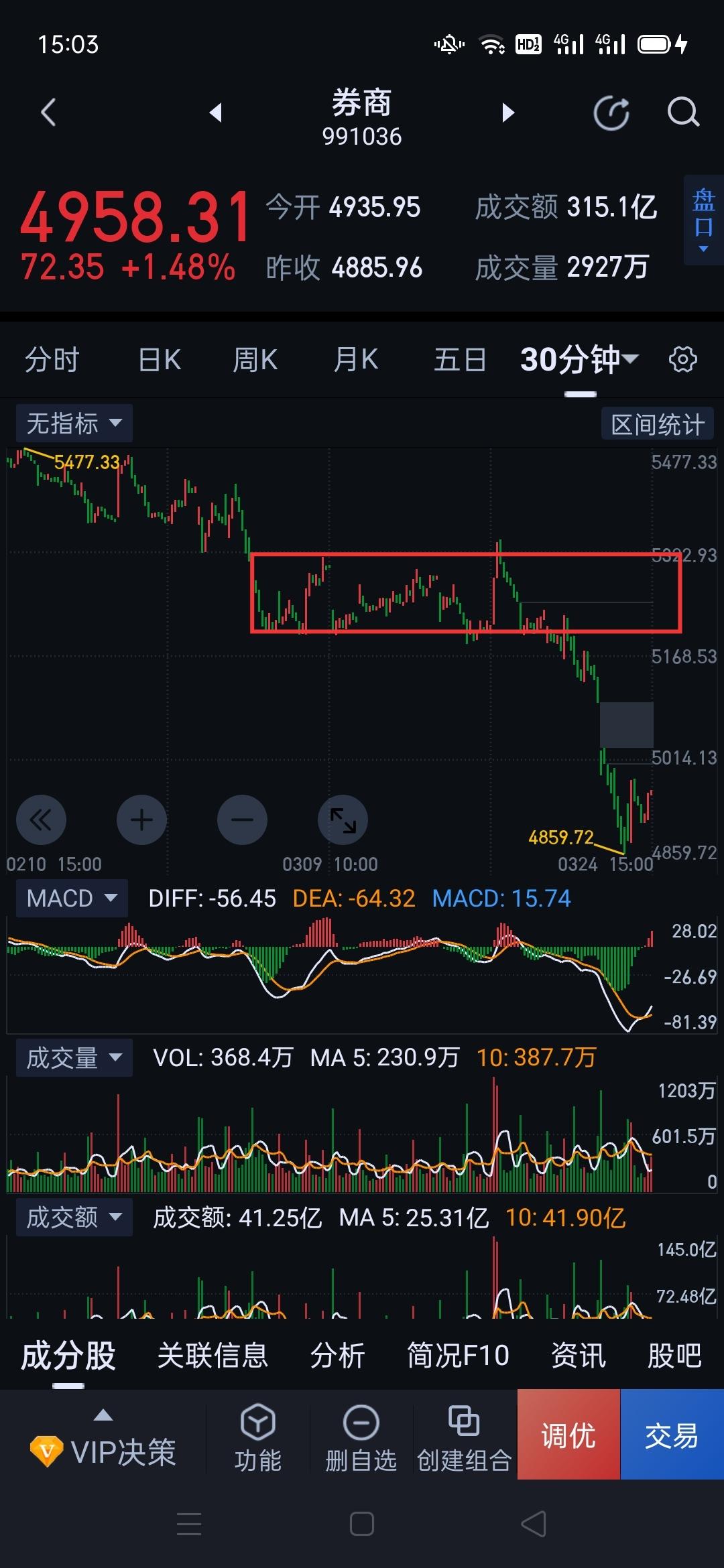Switch to 分时 chart tab
The image size is (724, 1568).
[x=52, y=360]
